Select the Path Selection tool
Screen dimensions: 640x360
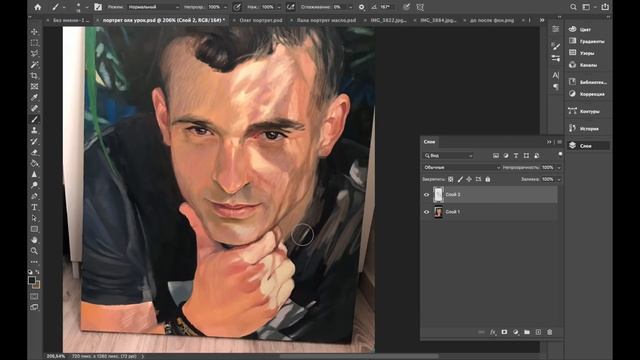point(34,218)
